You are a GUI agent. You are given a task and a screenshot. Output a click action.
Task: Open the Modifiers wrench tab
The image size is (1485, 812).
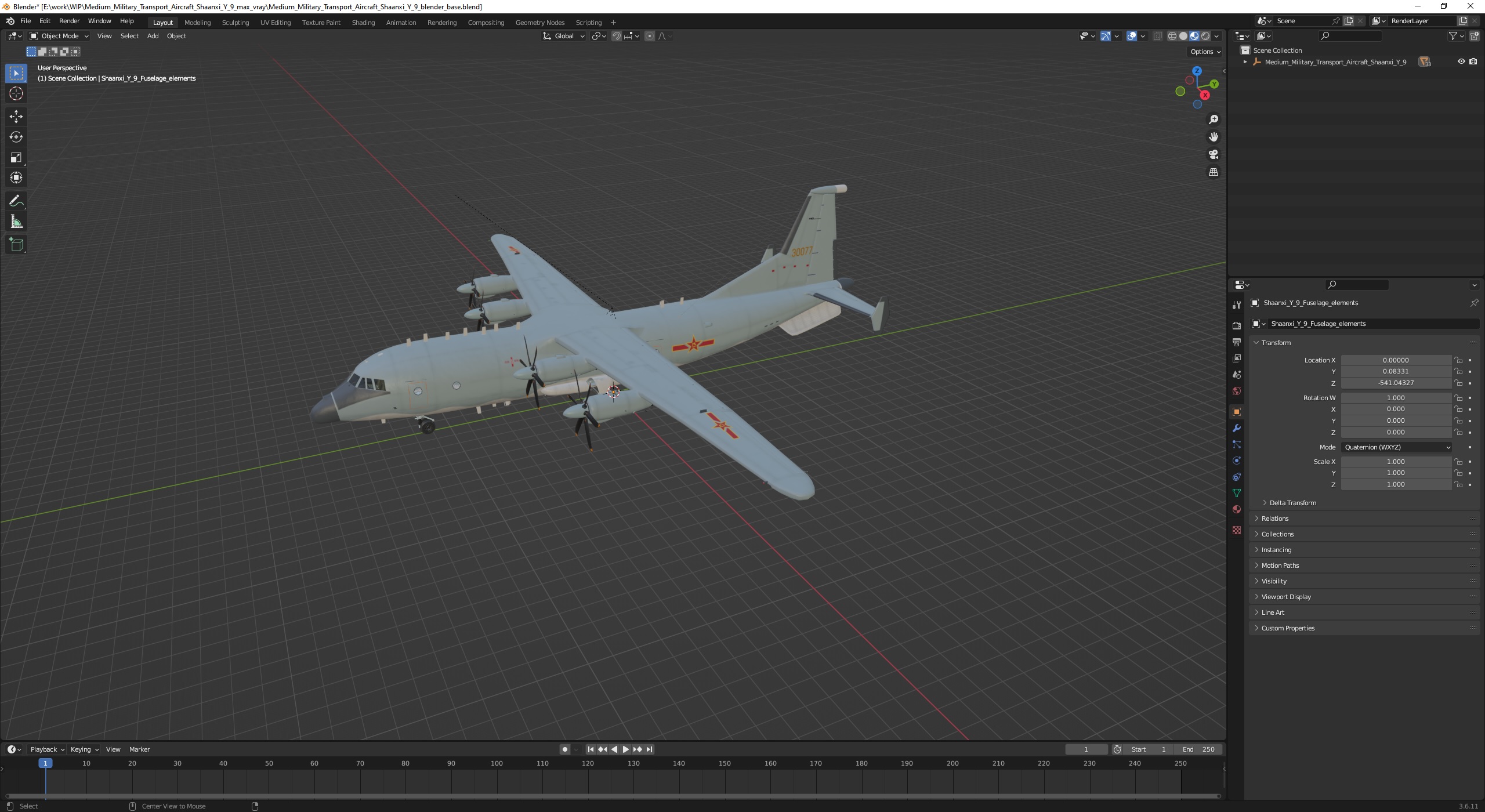coord(1236,428)
